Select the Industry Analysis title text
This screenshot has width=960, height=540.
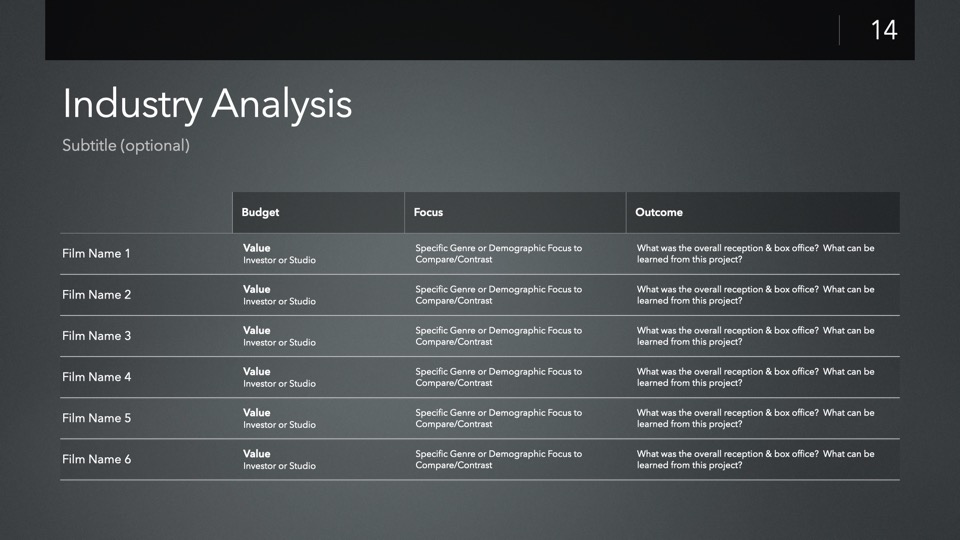(x=207, y=104)
